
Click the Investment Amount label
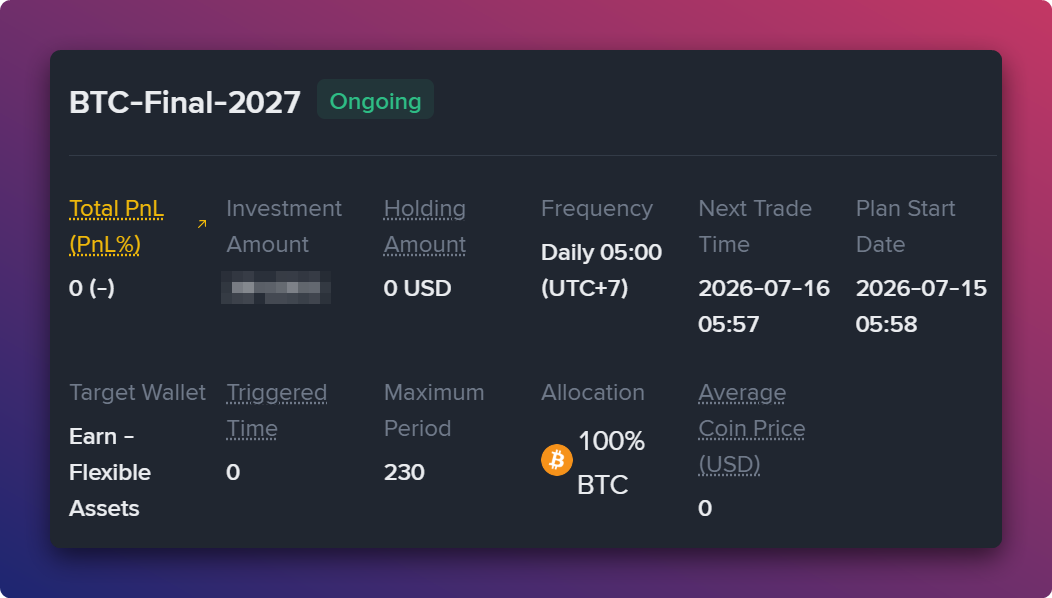[x=284, y=226]
